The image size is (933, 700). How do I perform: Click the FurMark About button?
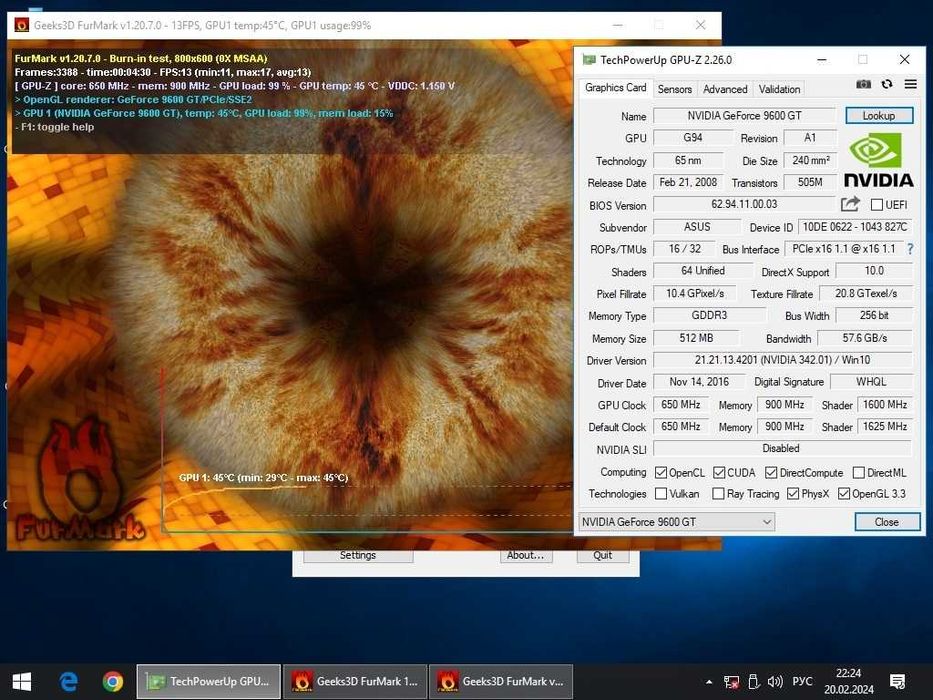pos(525,555)
